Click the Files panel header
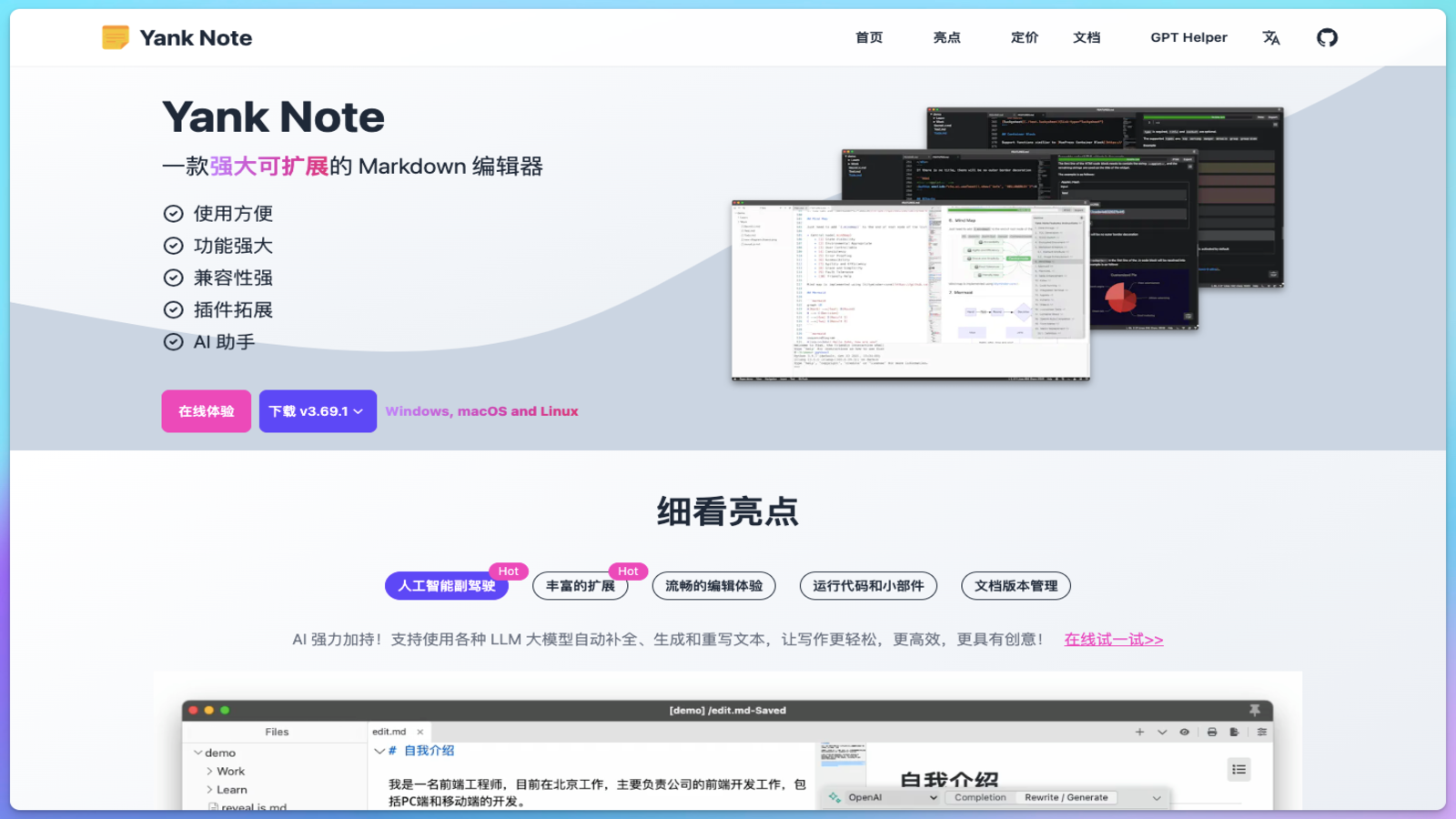 click(277, 732)
